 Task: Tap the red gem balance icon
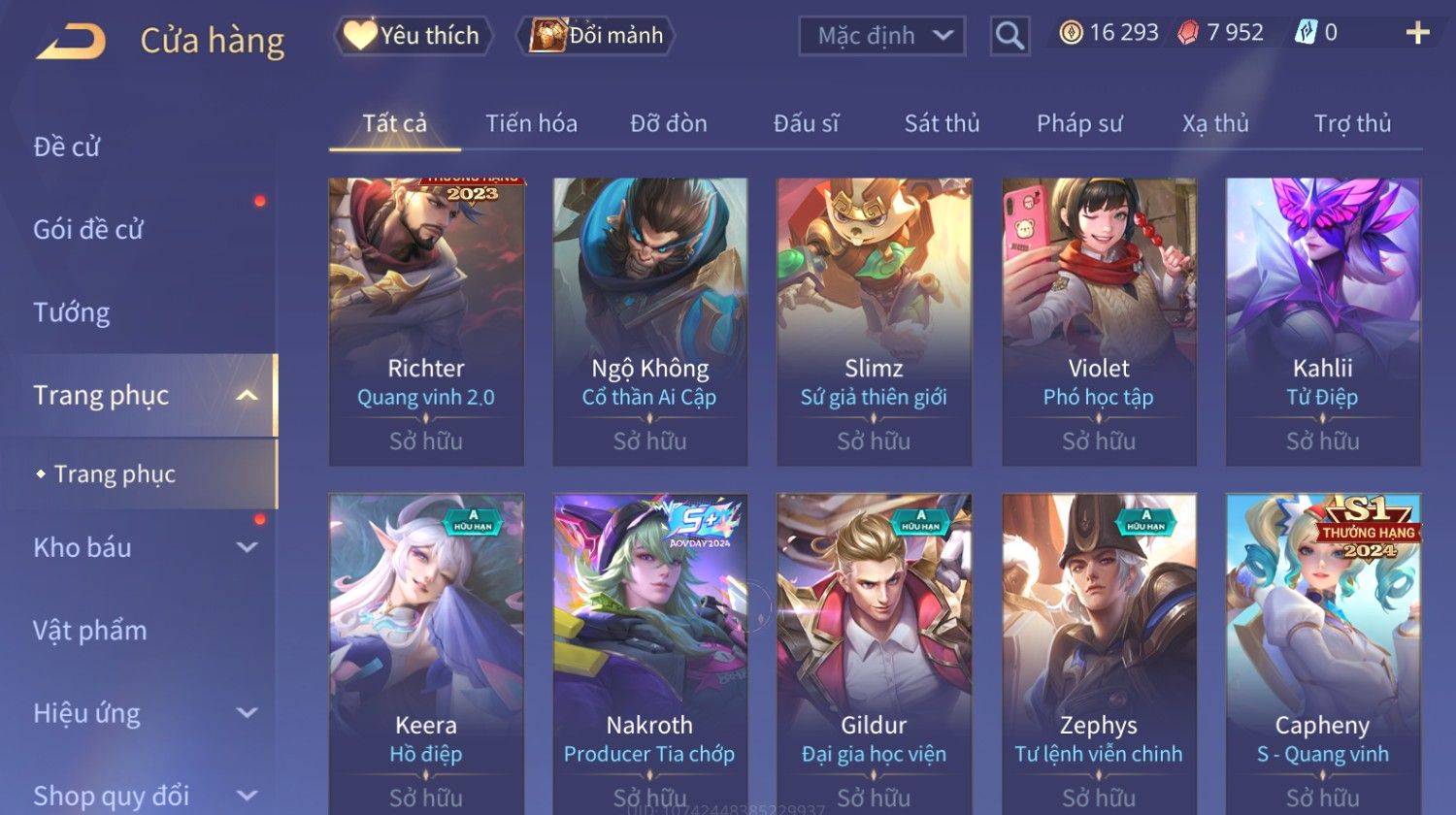pyautogui.click(x=1188, y=33)
